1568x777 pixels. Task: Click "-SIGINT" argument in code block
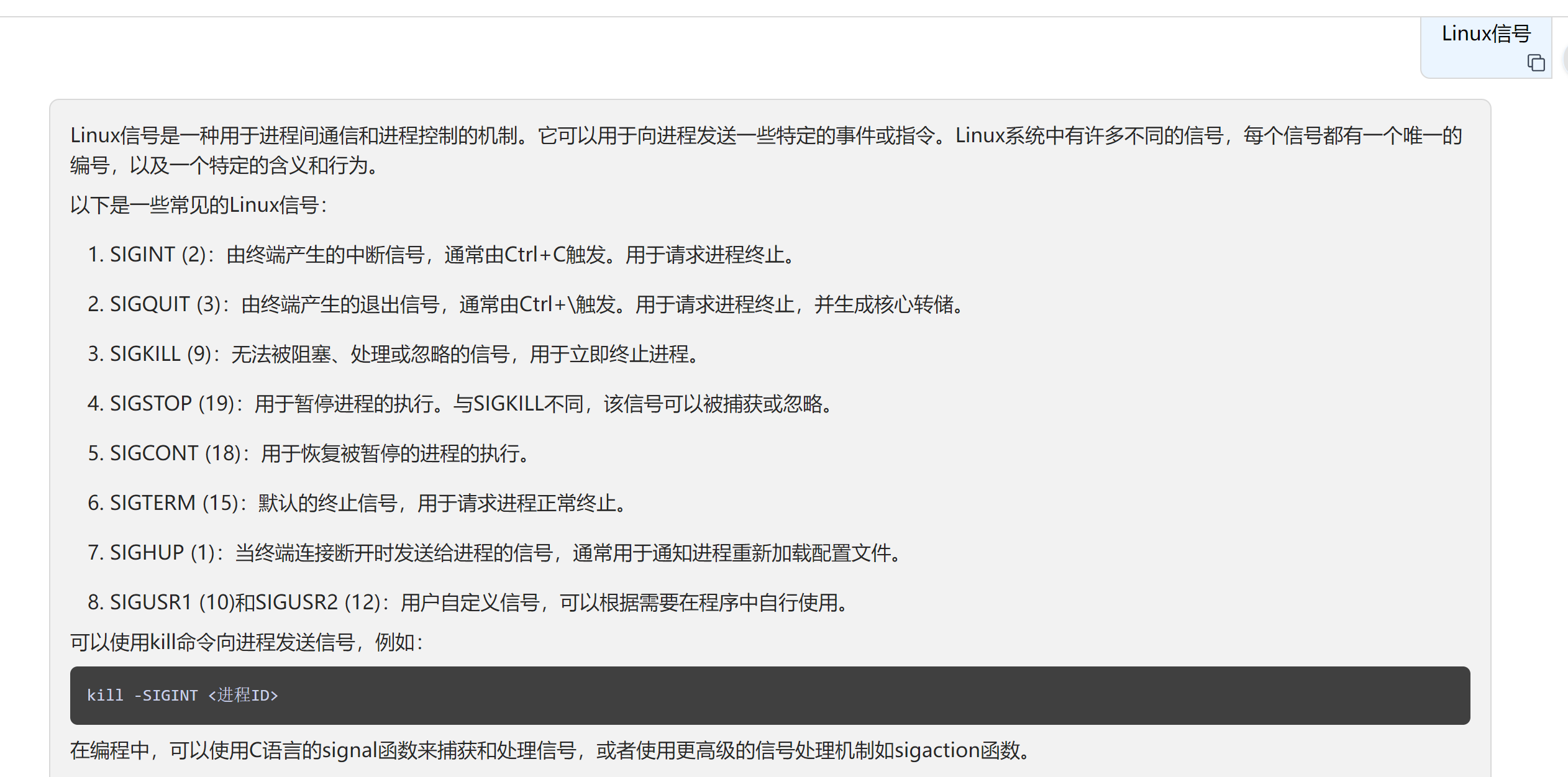[x=166, y=695]
